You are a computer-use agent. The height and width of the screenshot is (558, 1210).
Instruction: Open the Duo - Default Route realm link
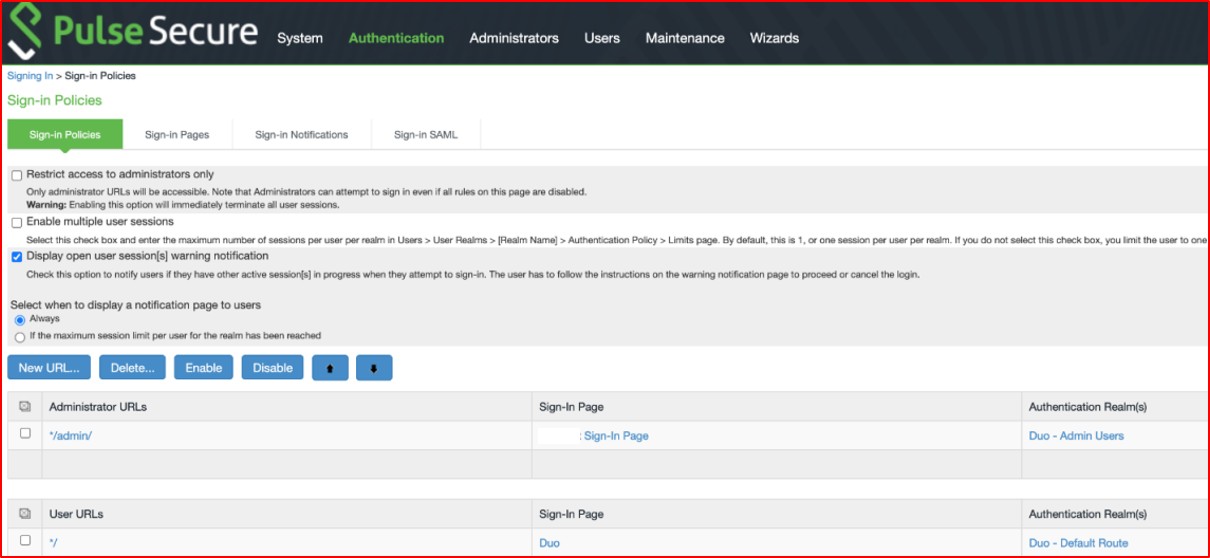pyautogui.click(x=1078, y=543)
